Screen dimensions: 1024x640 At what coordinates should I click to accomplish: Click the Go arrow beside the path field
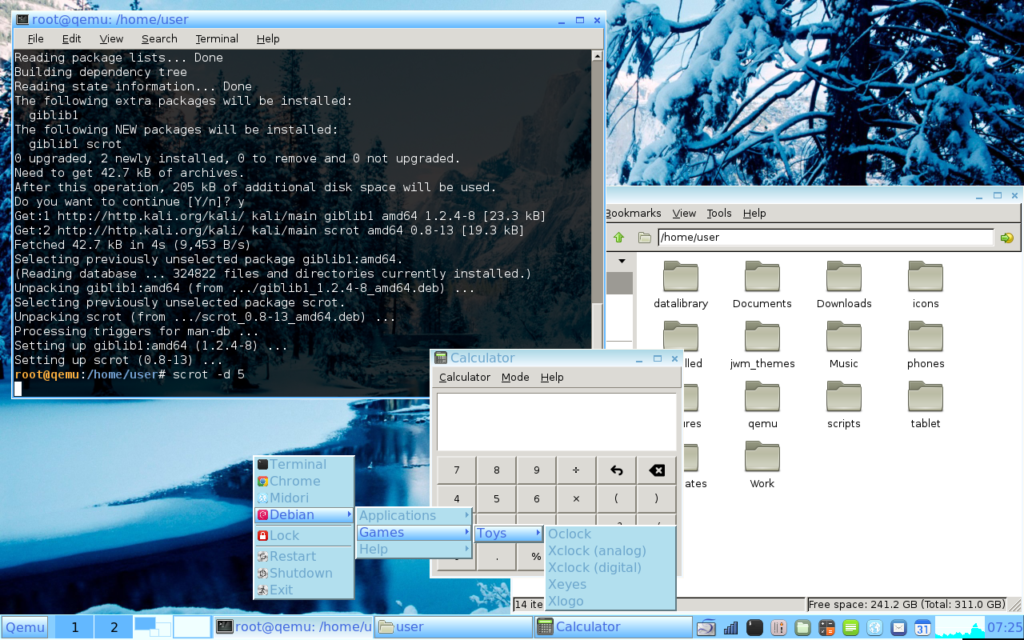pyautogui.click(x=1006, y=237)
